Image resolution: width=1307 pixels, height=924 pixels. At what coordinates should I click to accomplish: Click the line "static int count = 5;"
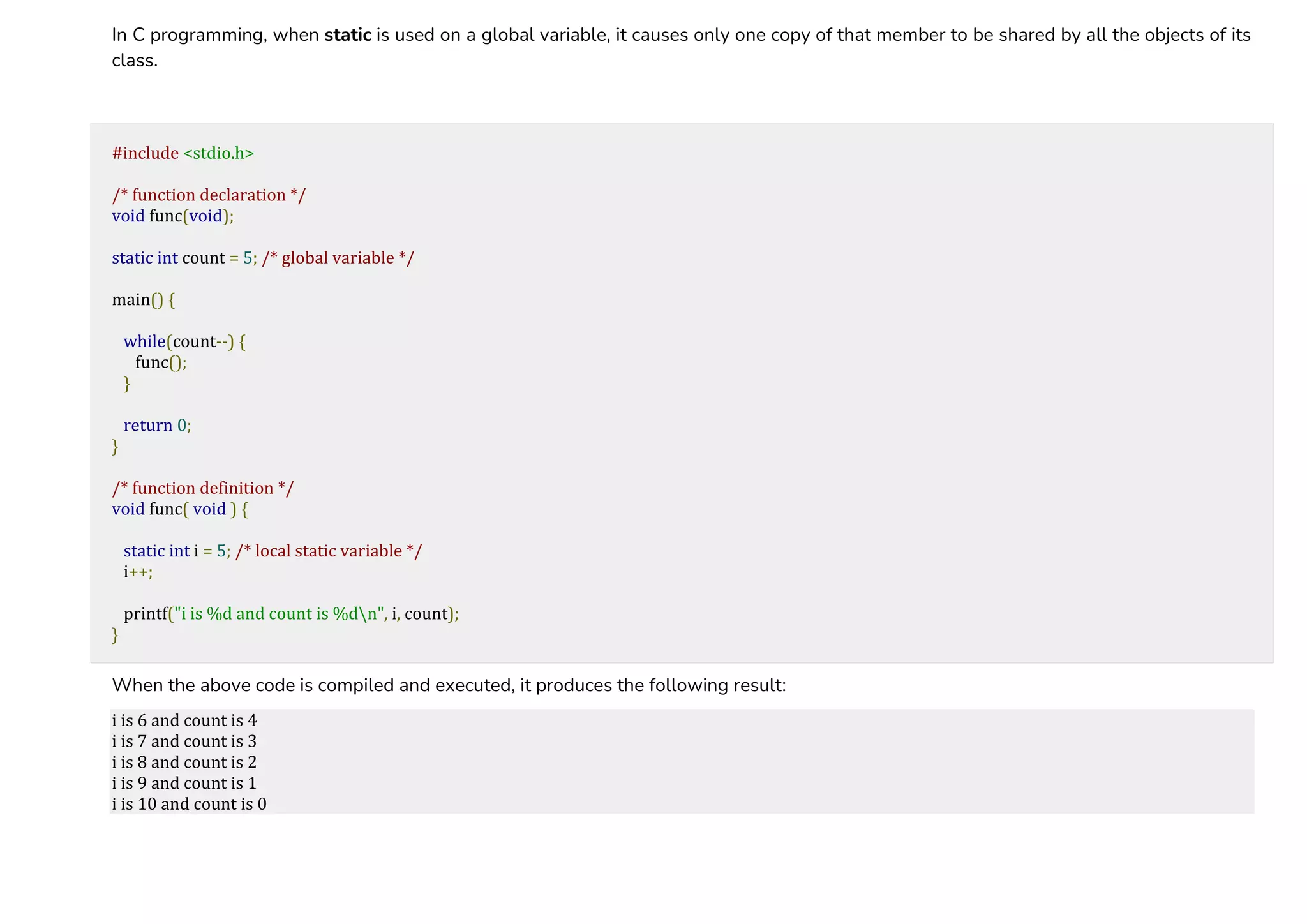[x=184, y=258]
